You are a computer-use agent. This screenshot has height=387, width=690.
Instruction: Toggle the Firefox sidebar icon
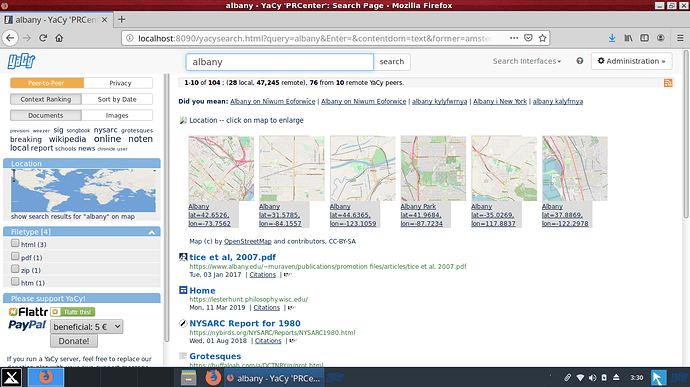[x=644, y=38]
